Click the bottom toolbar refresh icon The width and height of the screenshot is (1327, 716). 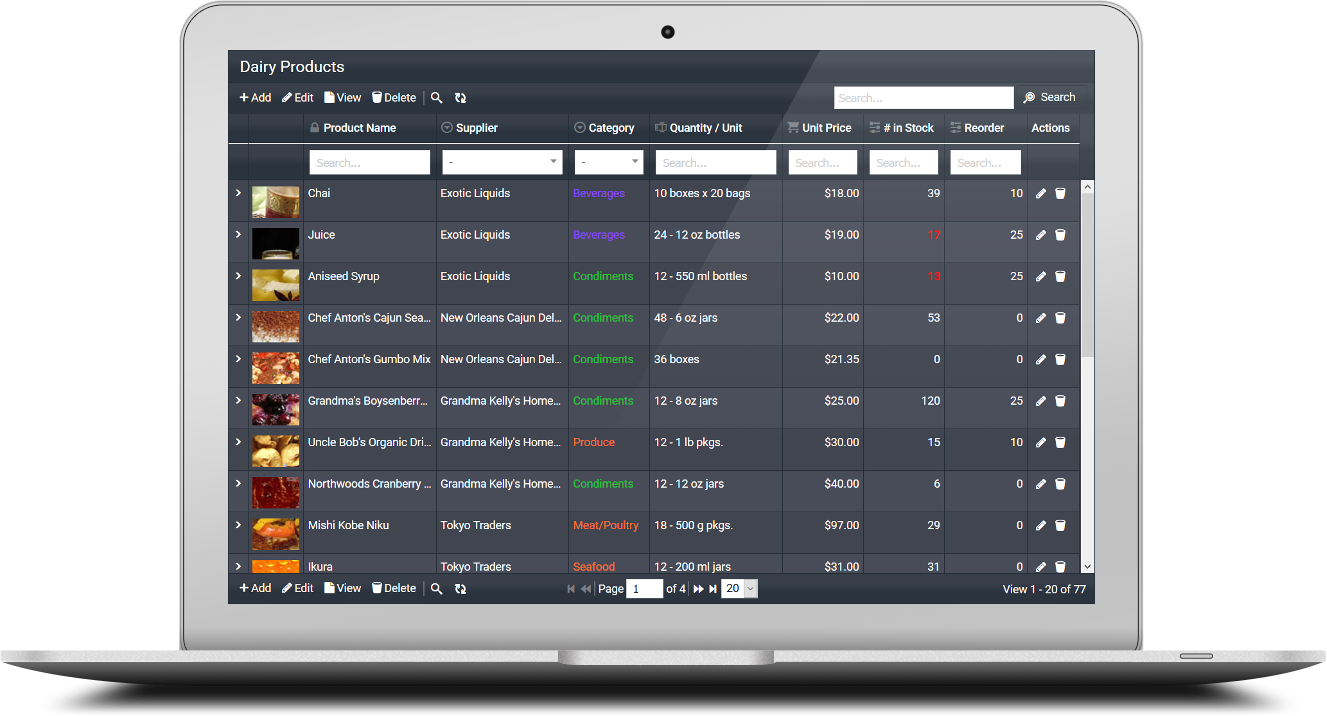tap(460, 589)
